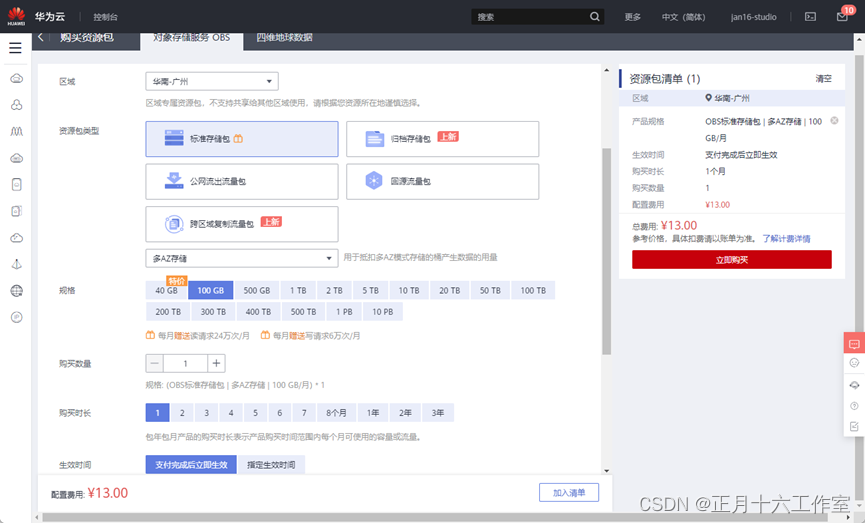This screenshot has height=523, width=865.
Task: Select 跨区域复制流量包 package type
Action: 242,224
